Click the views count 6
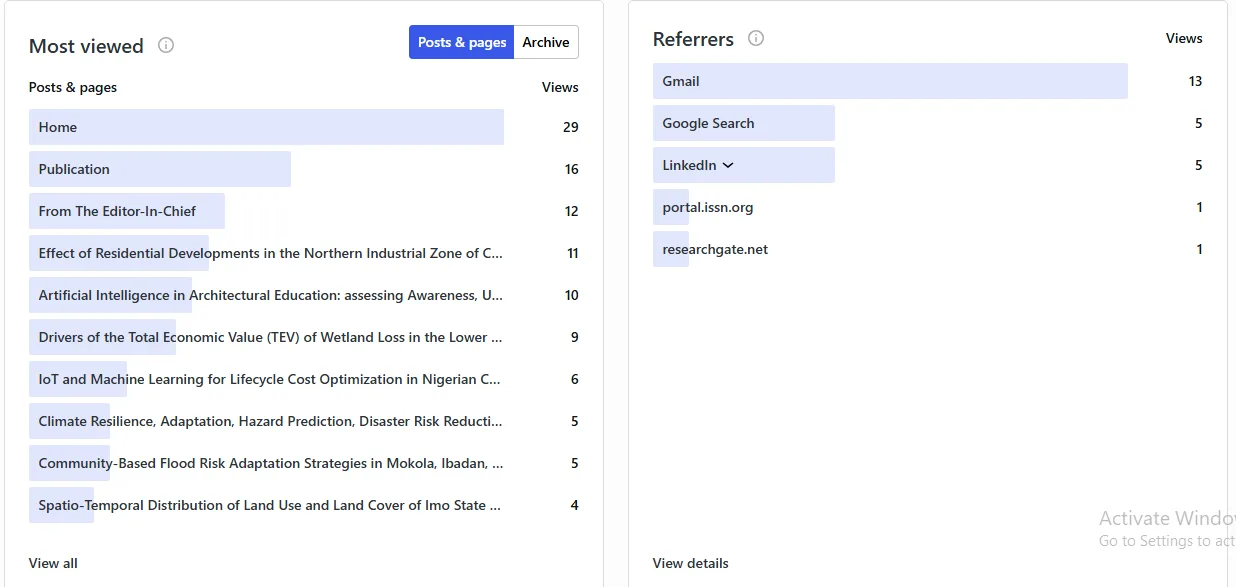Image resolution: width=1236 pixels, height=587 pixels. (575, 379)
